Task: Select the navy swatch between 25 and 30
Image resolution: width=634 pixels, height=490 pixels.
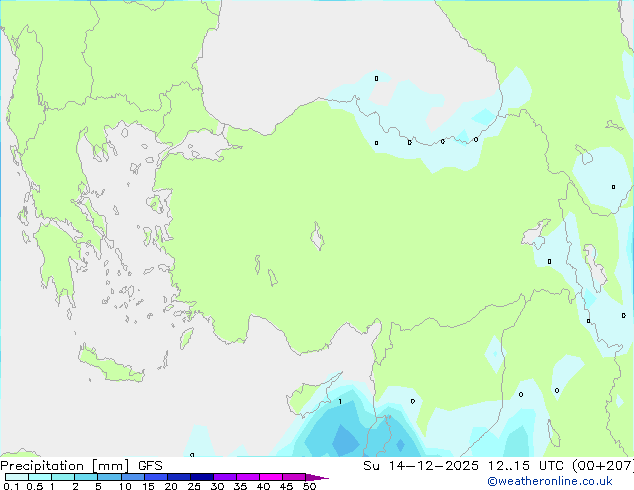Action: [201, 477]
